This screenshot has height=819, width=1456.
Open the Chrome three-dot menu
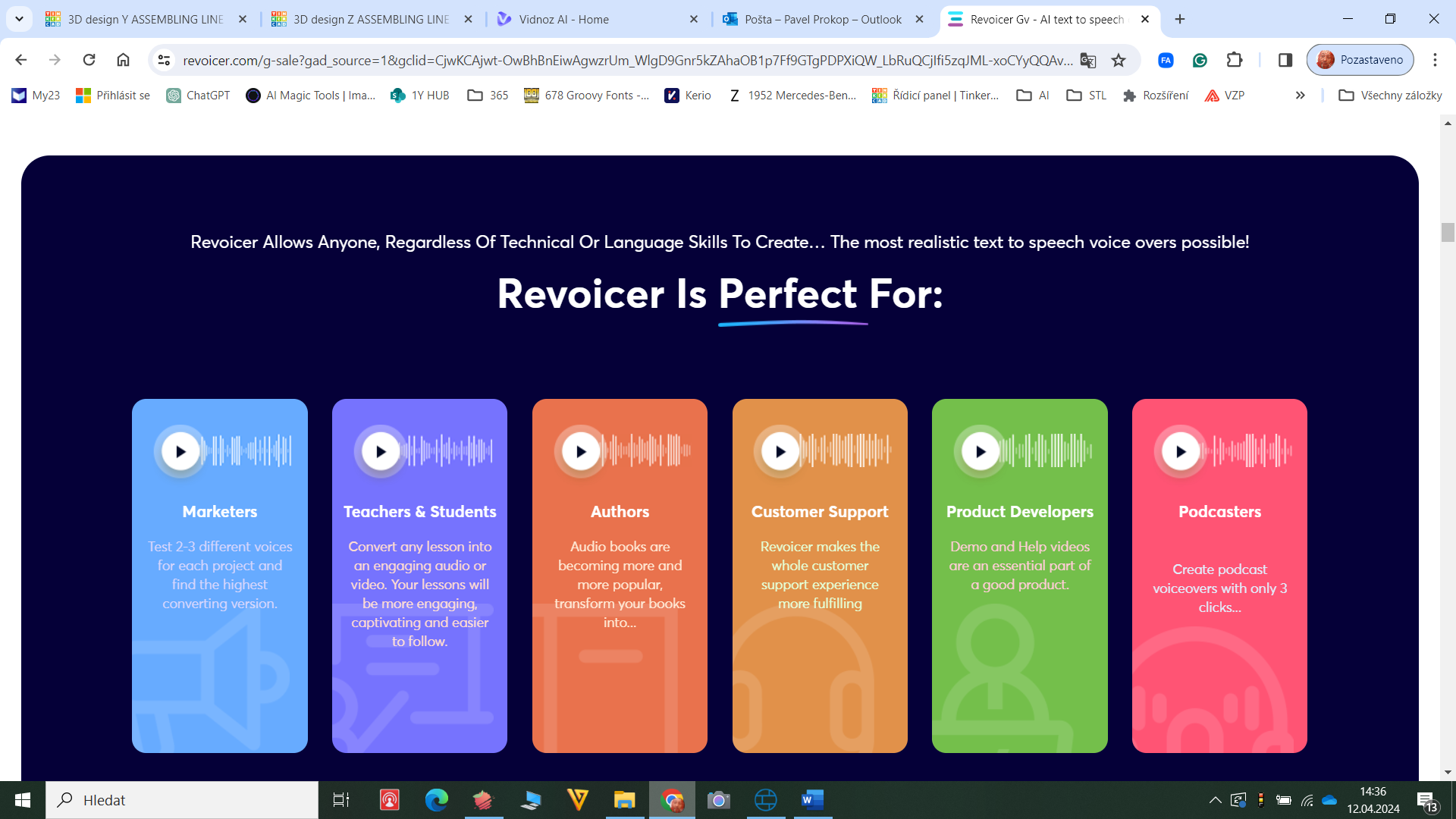[1435, 60]
